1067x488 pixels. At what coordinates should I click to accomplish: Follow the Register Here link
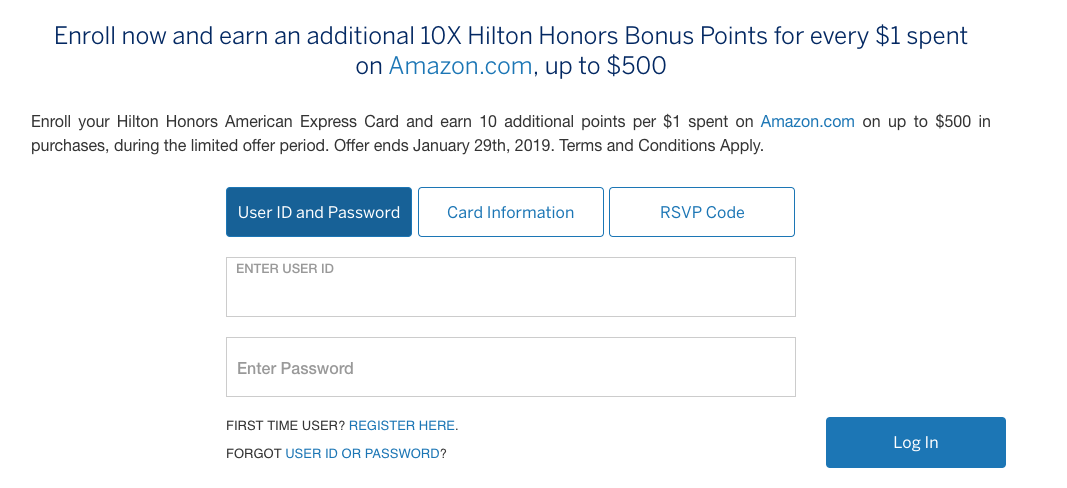401,425
